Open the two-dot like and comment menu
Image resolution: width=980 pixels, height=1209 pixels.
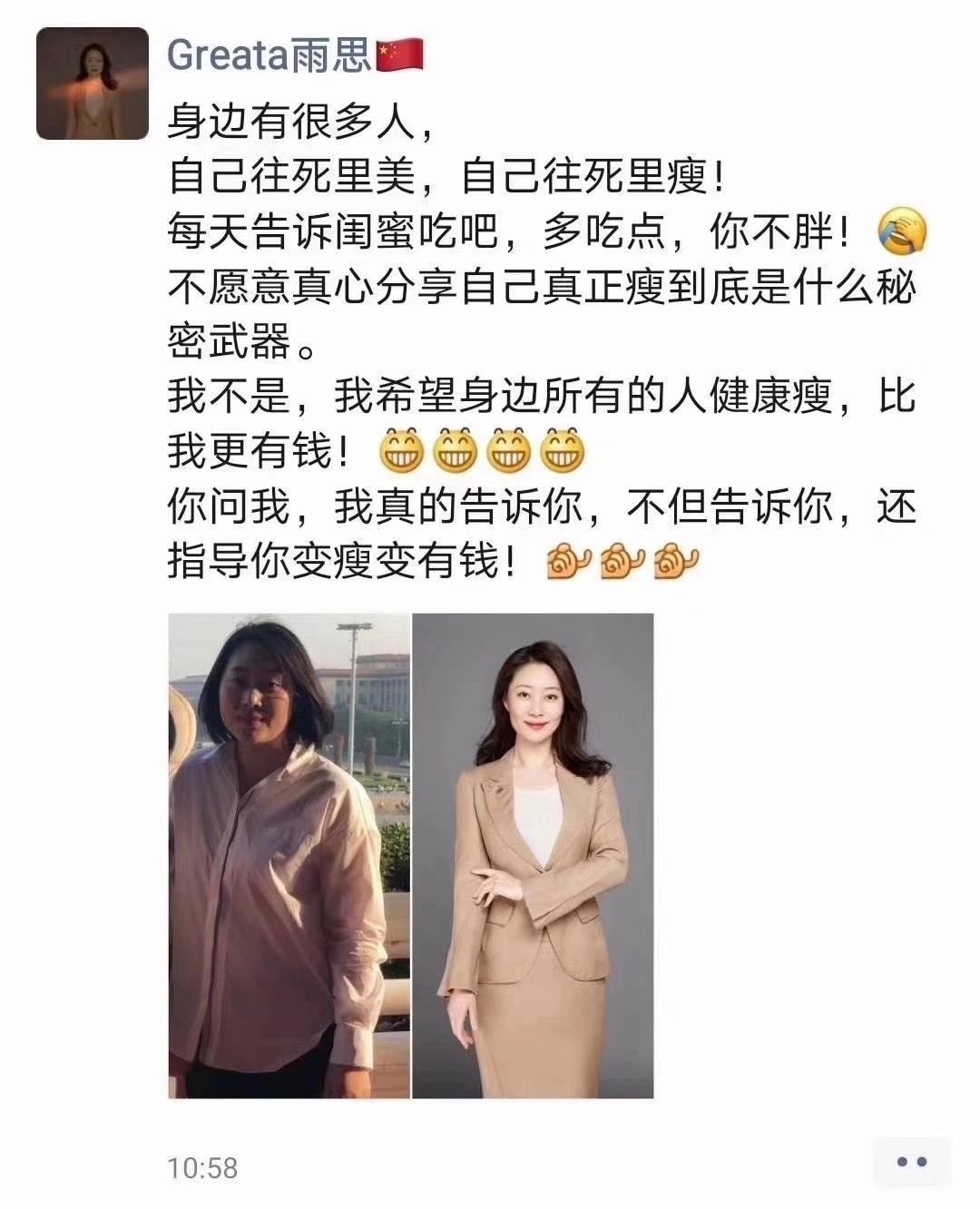tap(911, 1162)
